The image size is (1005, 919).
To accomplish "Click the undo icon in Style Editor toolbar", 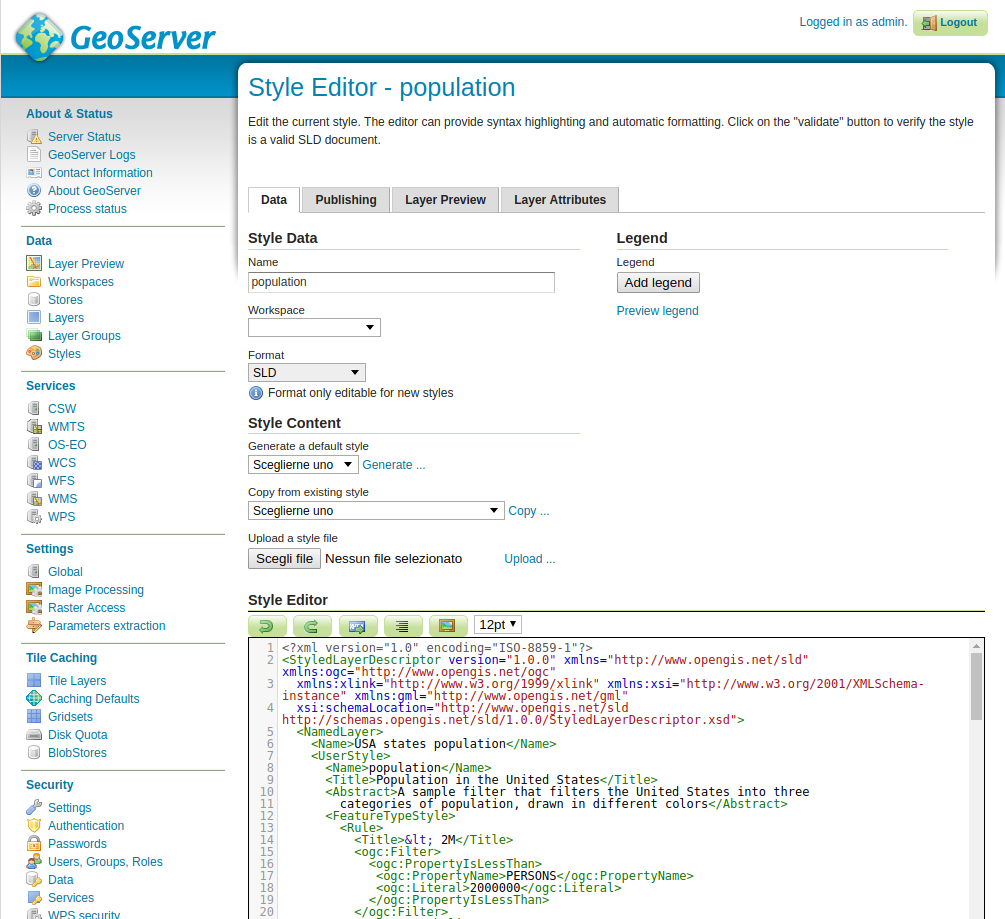I will tap(267, 625).
